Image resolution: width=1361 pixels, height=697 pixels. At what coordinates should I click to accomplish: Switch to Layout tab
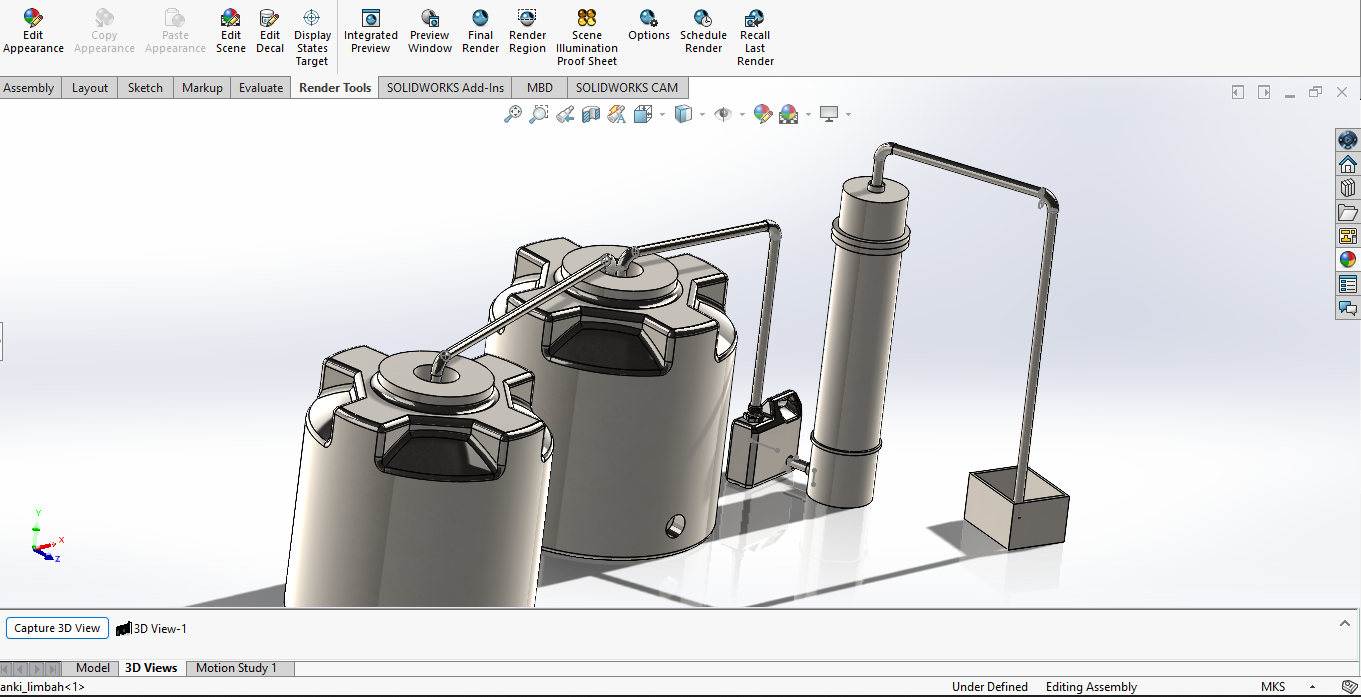[x=90, y=87]
